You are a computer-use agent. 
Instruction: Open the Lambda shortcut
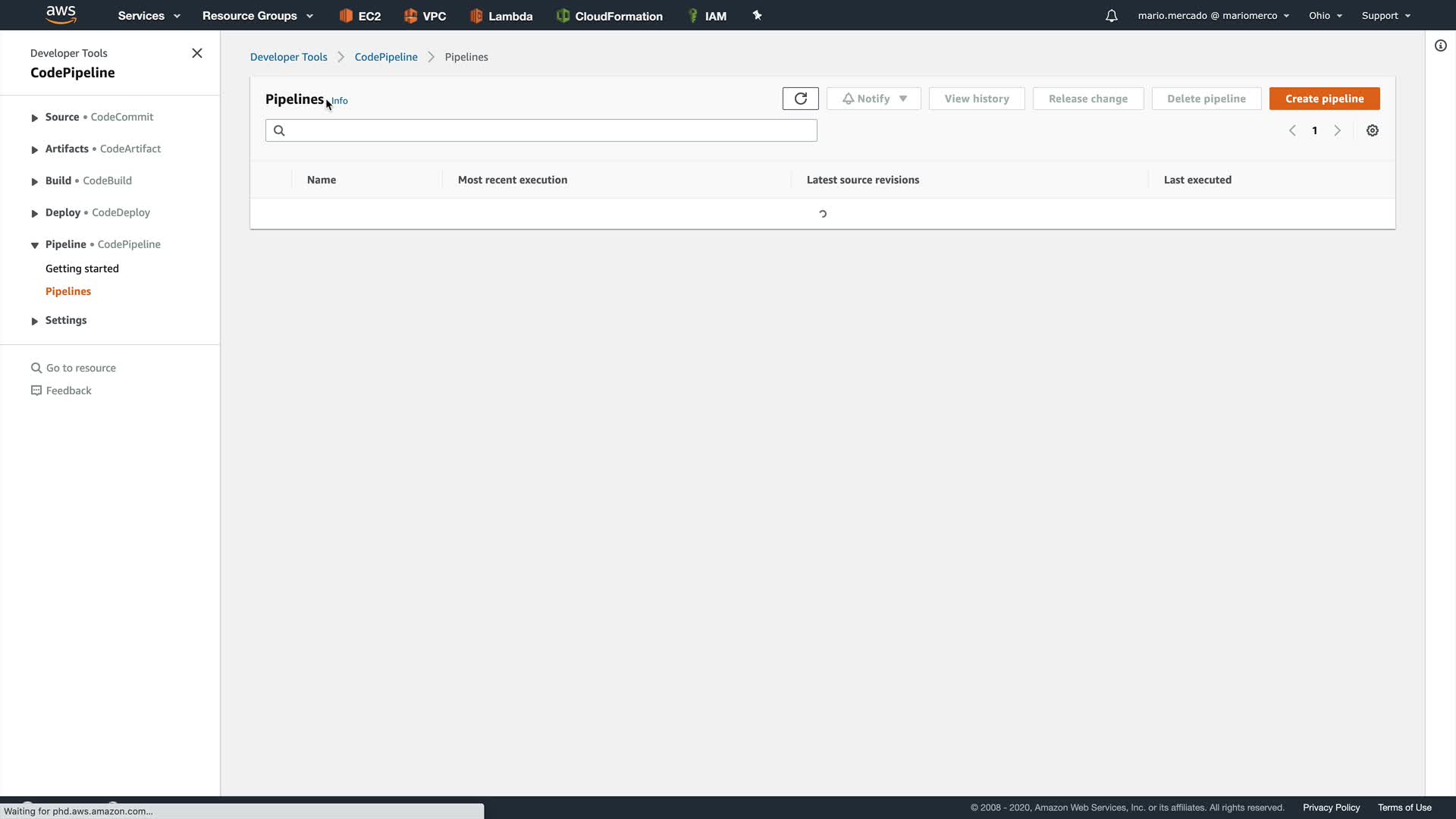click(501, 16)
